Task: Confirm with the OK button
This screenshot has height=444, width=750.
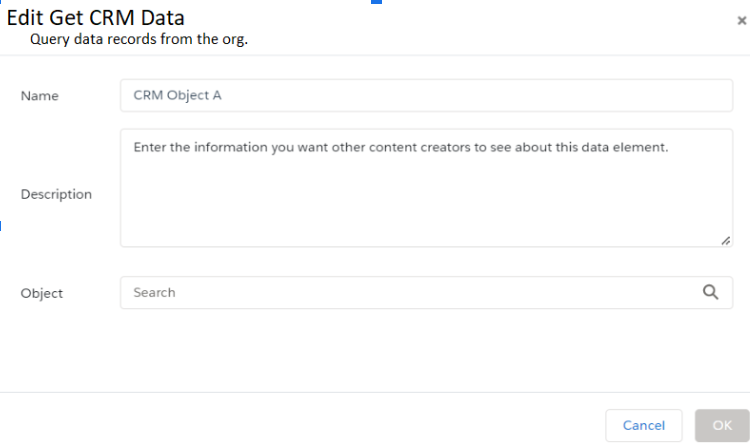Action: click(722, 425)
